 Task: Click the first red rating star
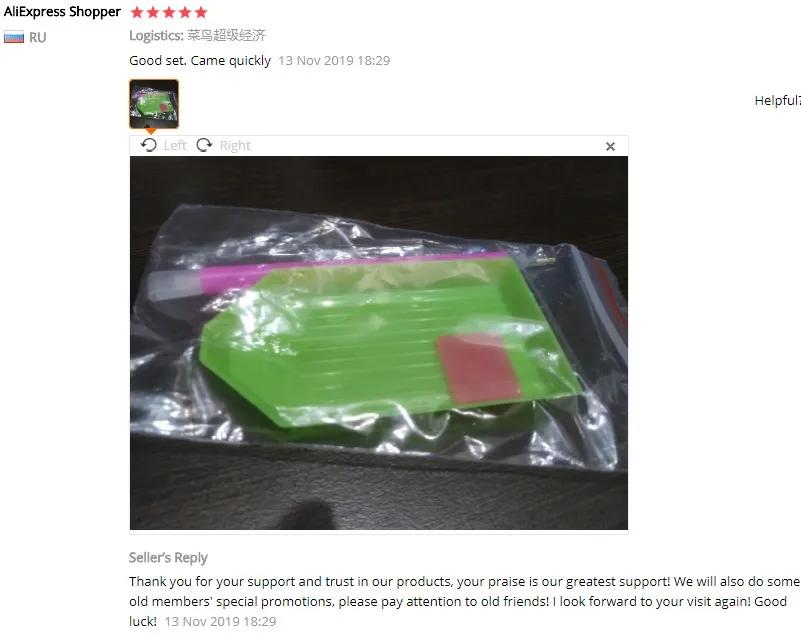pyautogui.click(x=137, y=12)
